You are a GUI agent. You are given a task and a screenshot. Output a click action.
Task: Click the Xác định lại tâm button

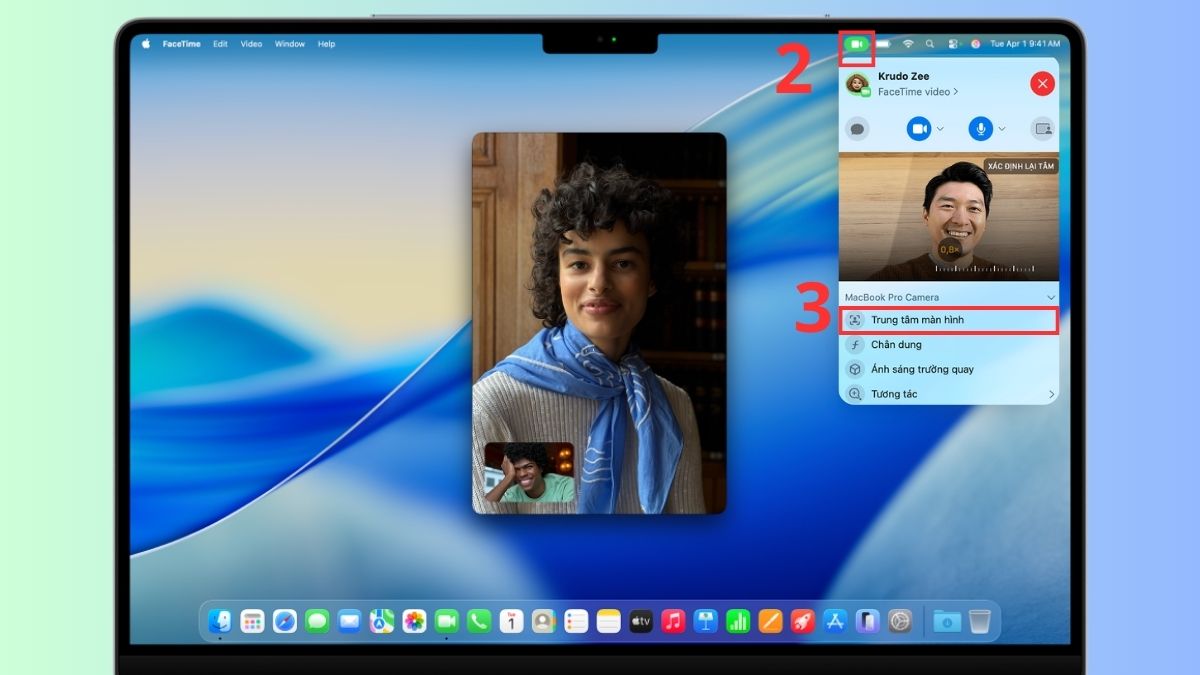point(1020,166)
